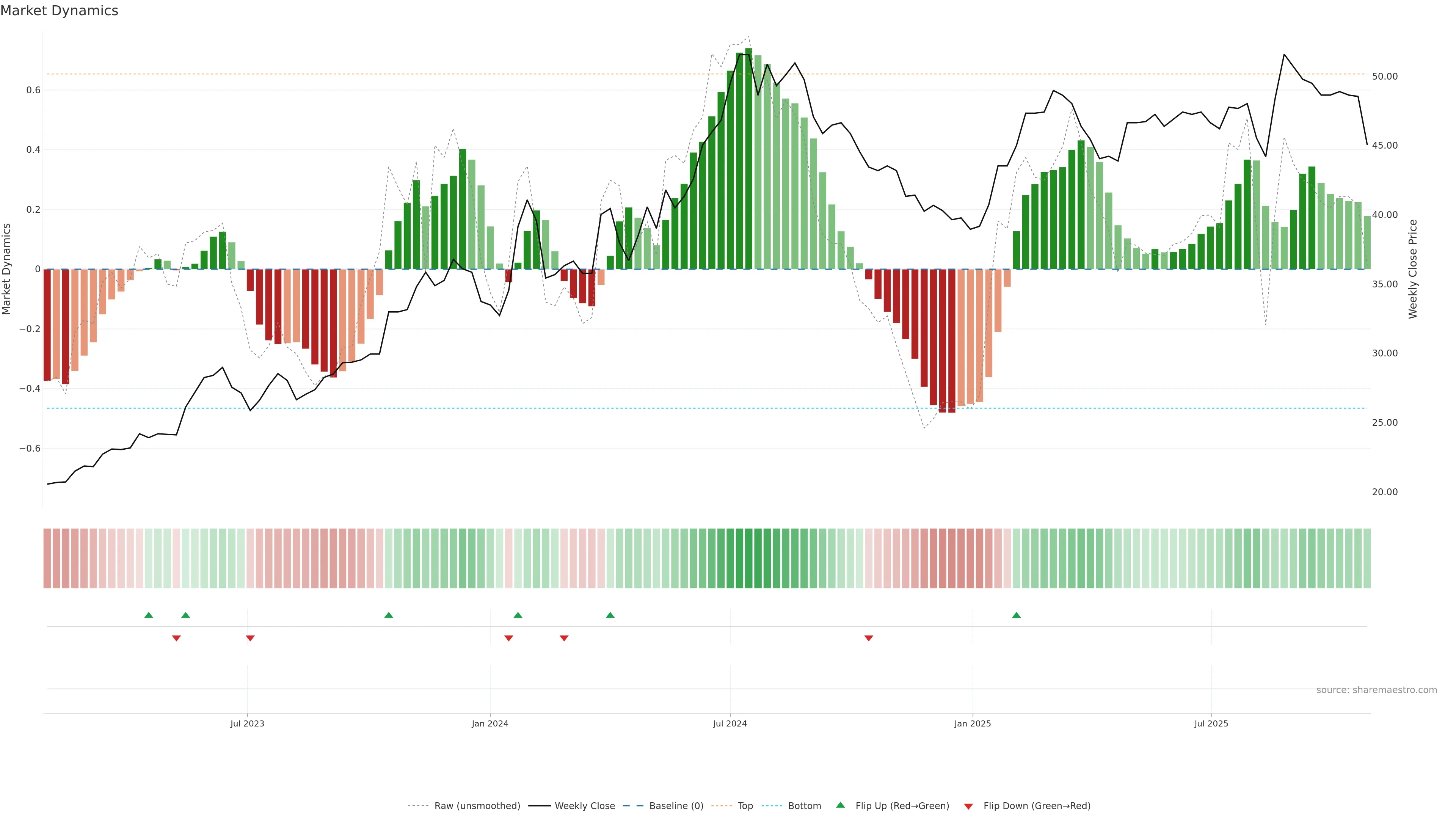Click the green flip-up marker just after Jan 2025

tap(1016, 615)
